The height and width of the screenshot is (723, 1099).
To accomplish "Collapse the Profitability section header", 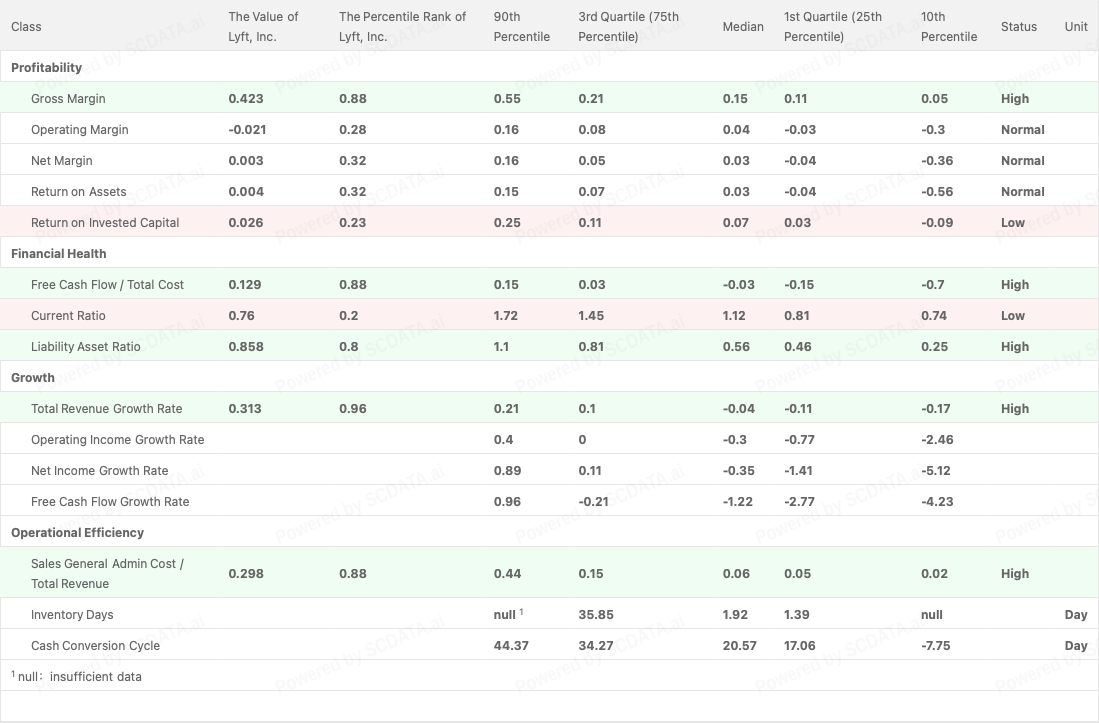I will pos(46,67).
